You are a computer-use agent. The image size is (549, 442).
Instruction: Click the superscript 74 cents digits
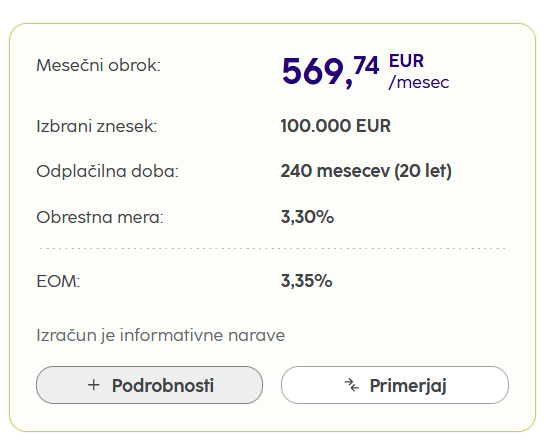366,65
